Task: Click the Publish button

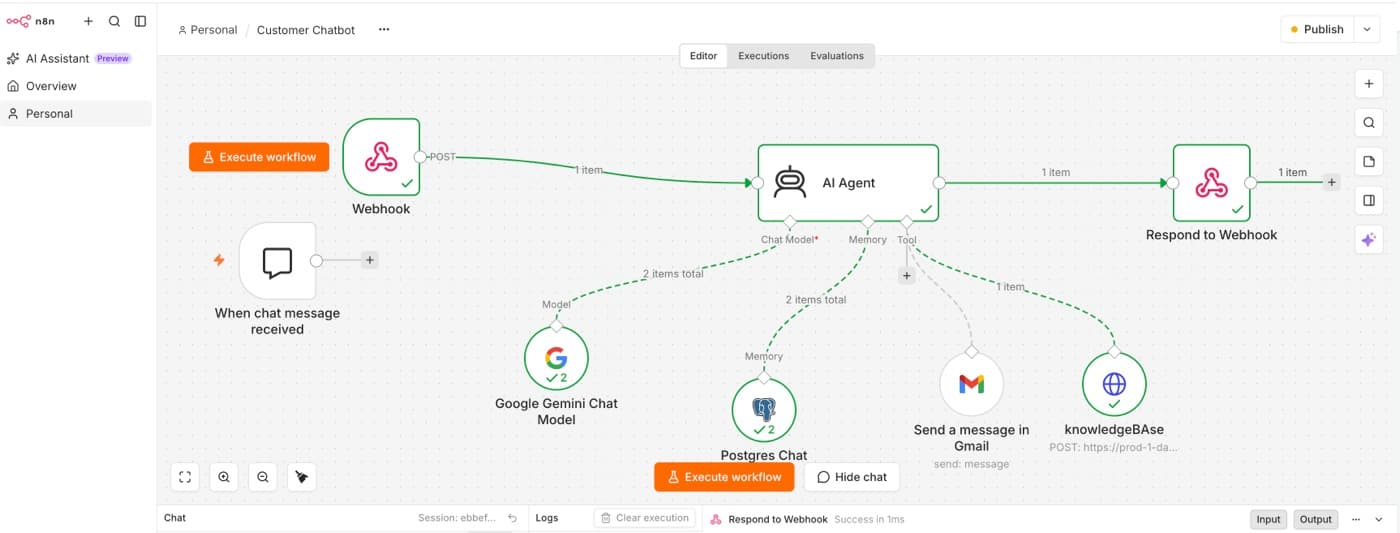Action: tap(1317, 29)
